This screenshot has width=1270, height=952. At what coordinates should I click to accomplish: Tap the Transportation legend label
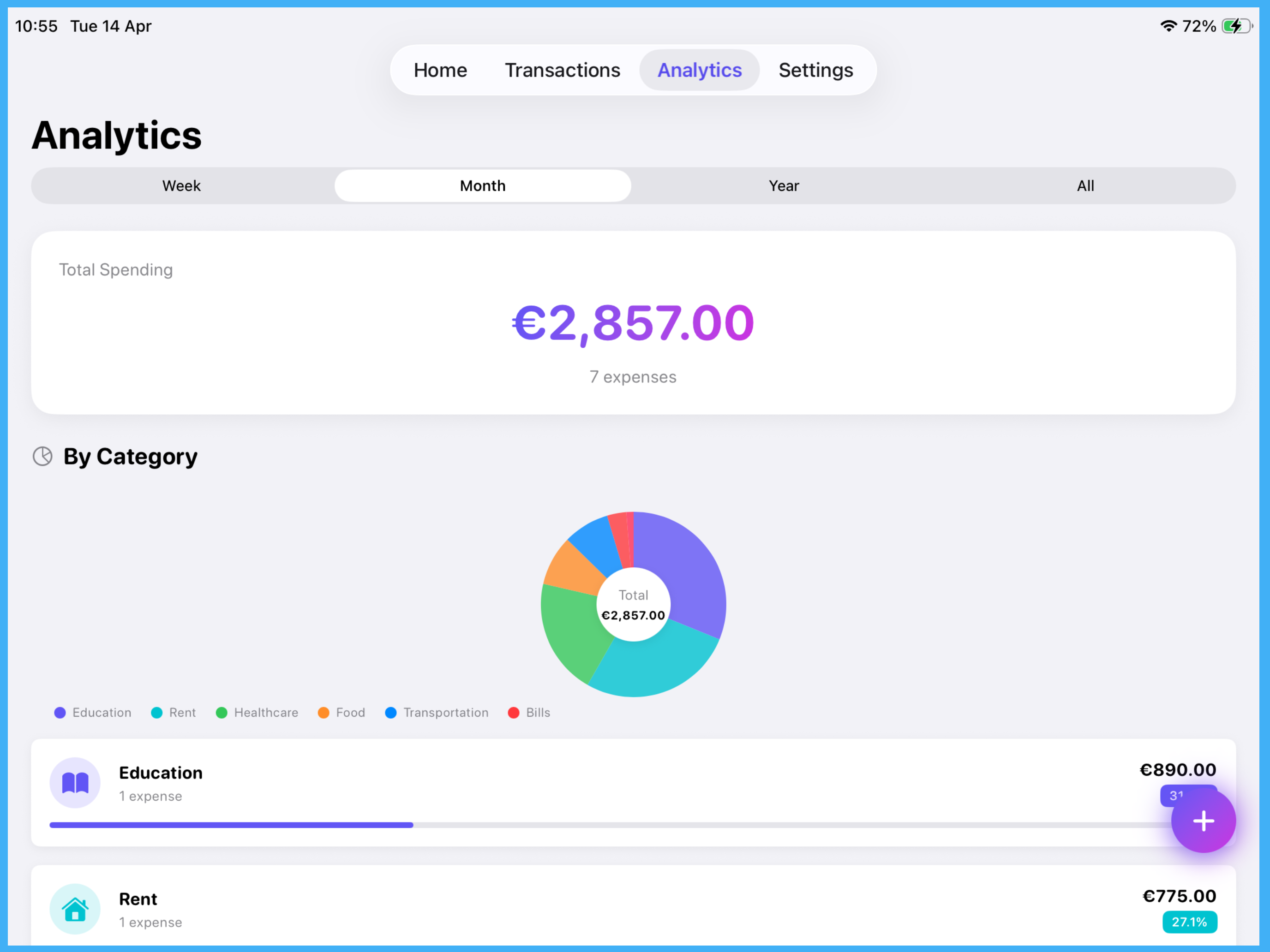(x=446, y=713)
